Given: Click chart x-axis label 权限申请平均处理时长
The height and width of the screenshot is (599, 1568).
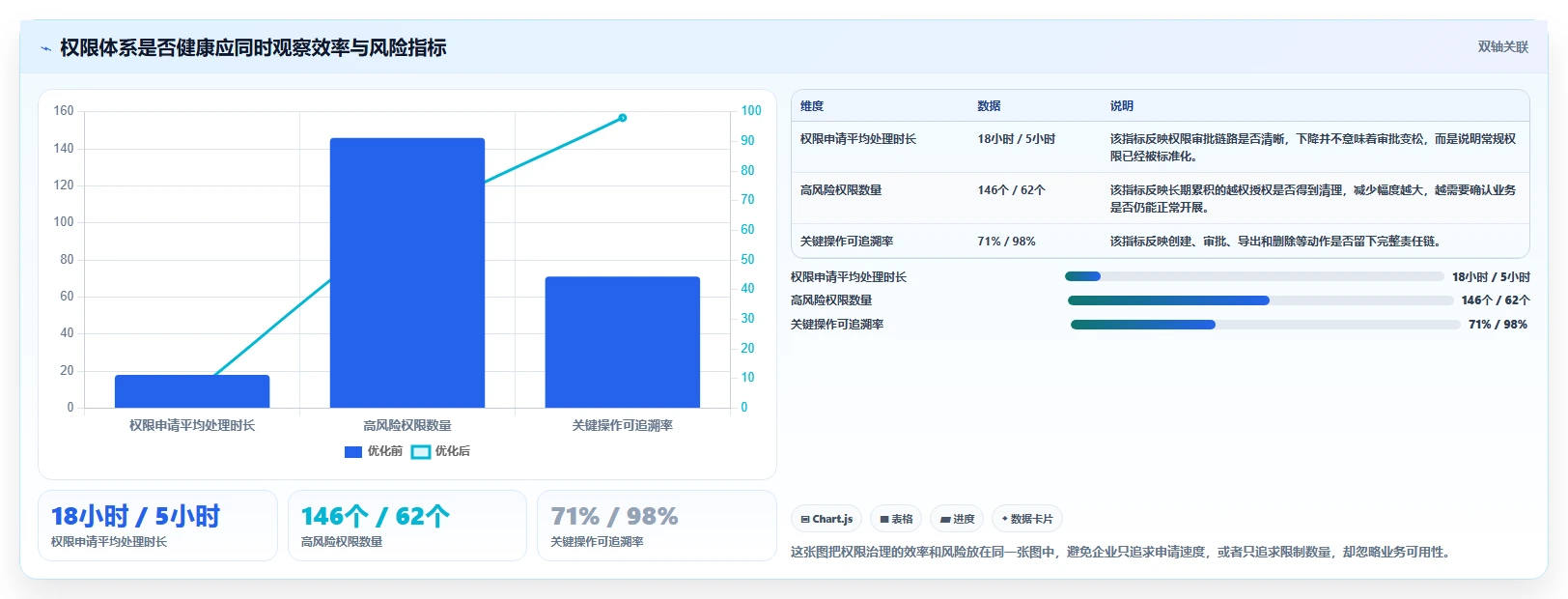Looking at the screenshot, I should point(192,425).
